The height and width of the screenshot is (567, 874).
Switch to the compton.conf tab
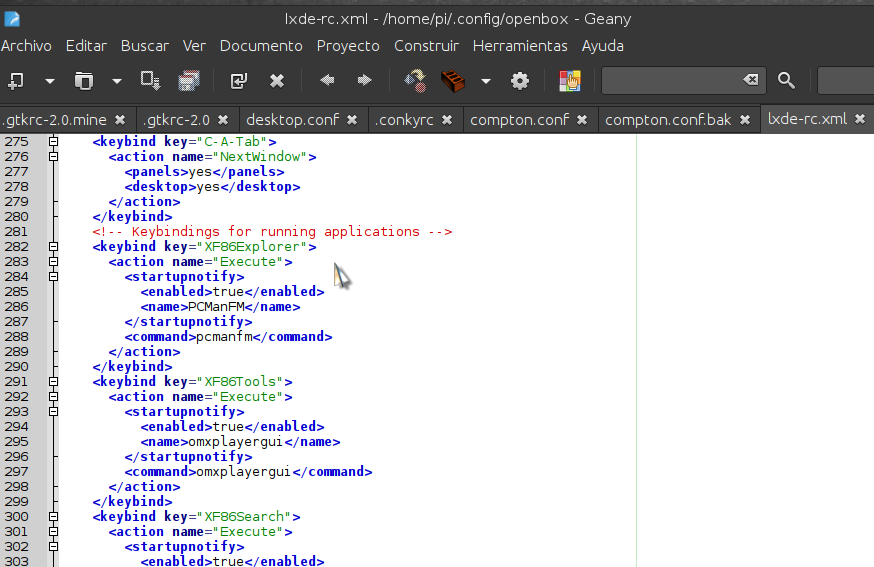(x=519, y=120)
